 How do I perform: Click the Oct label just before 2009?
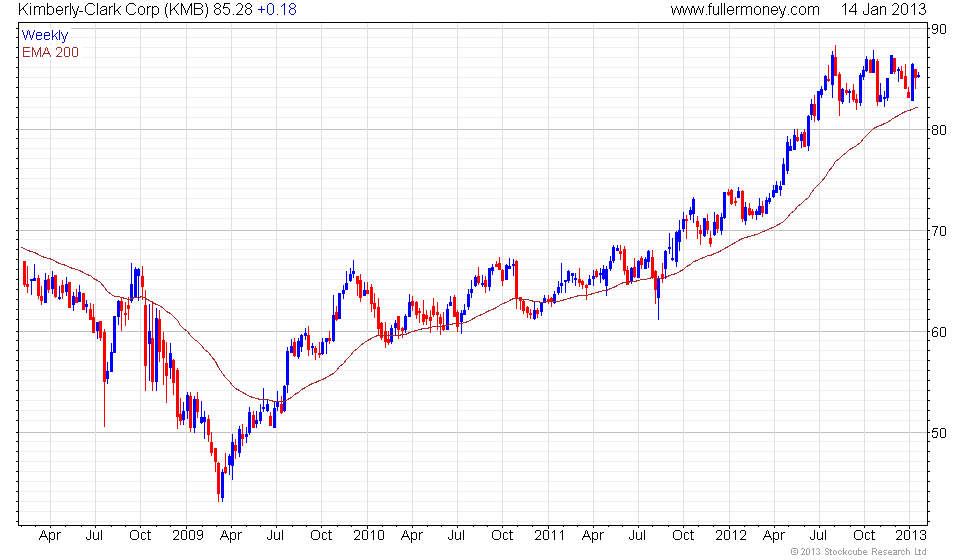pyautogui.click(x=140, y=536)
